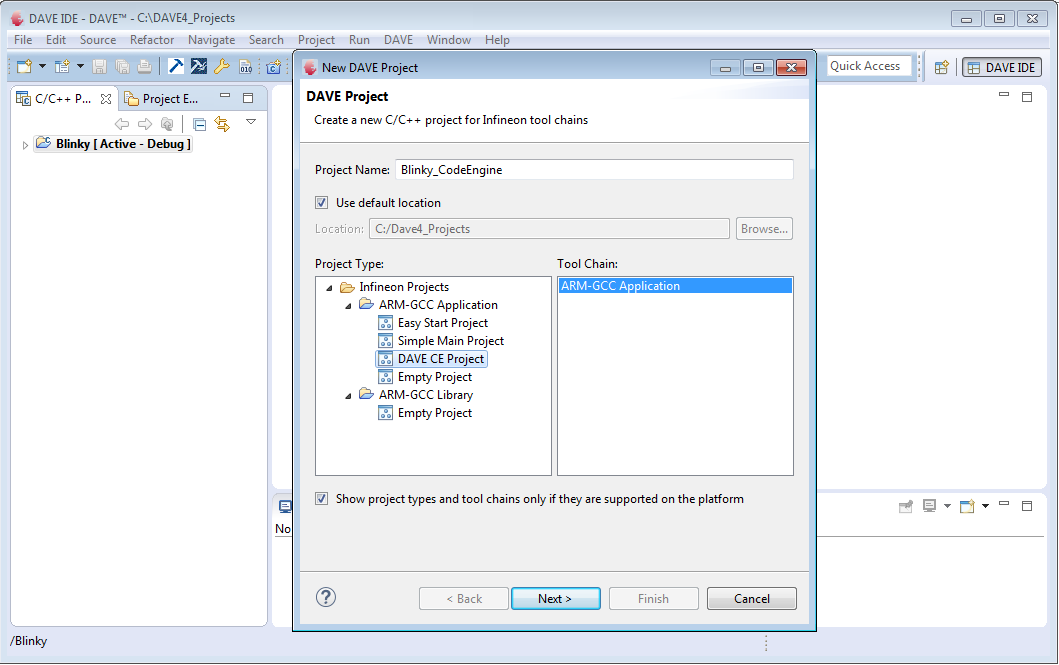Click the dialog Help question mark icon
The image size is (1059, 665).
point(326,597)
